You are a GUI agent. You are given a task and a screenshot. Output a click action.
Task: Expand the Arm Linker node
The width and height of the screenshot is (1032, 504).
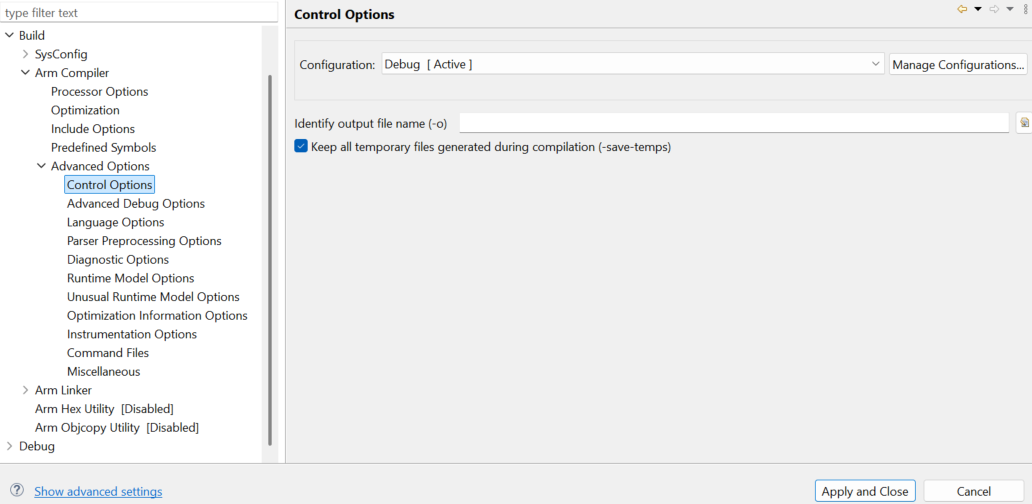click(25, 390)
